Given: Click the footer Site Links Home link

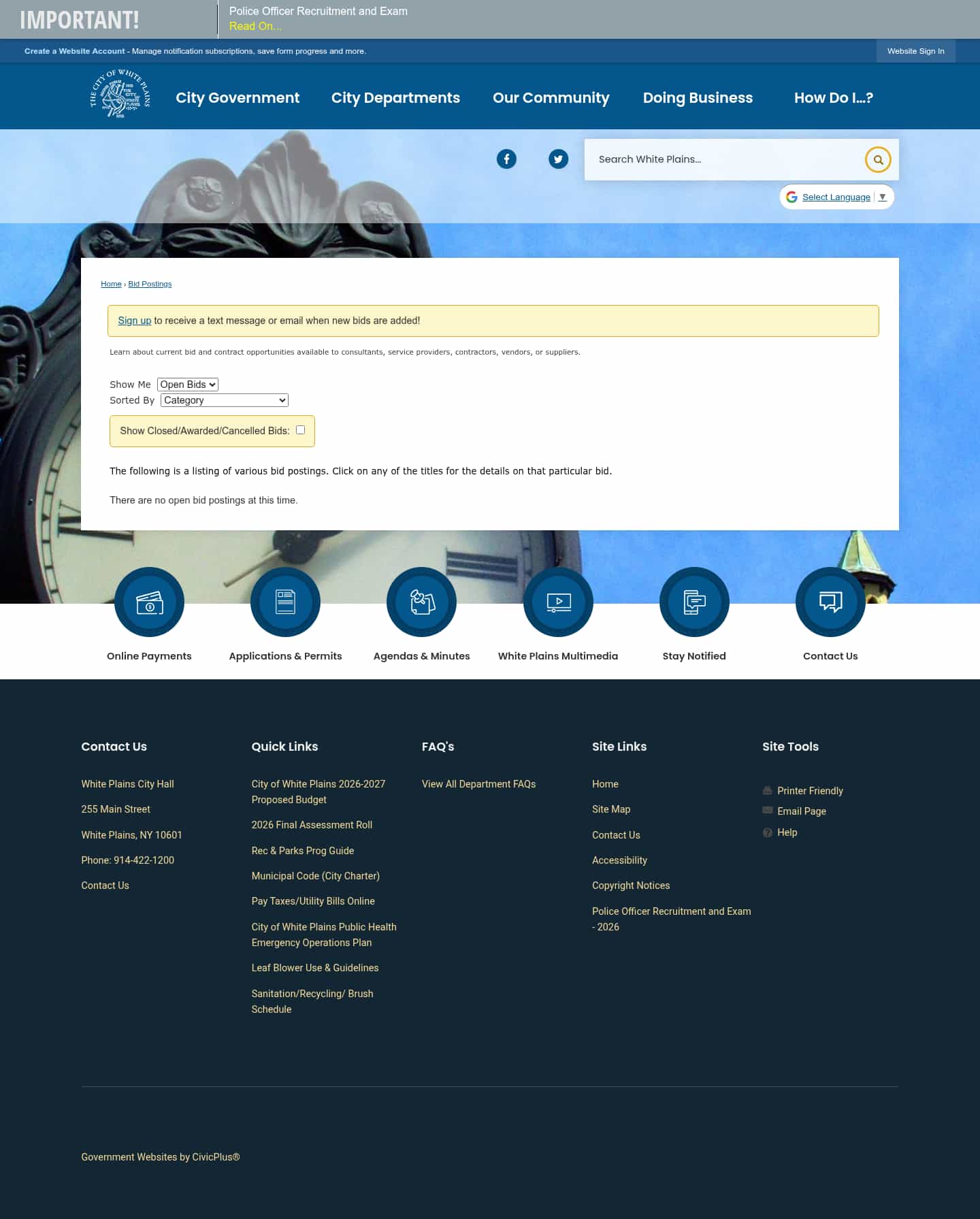Looking at the screenshot, I should (605, 784).
